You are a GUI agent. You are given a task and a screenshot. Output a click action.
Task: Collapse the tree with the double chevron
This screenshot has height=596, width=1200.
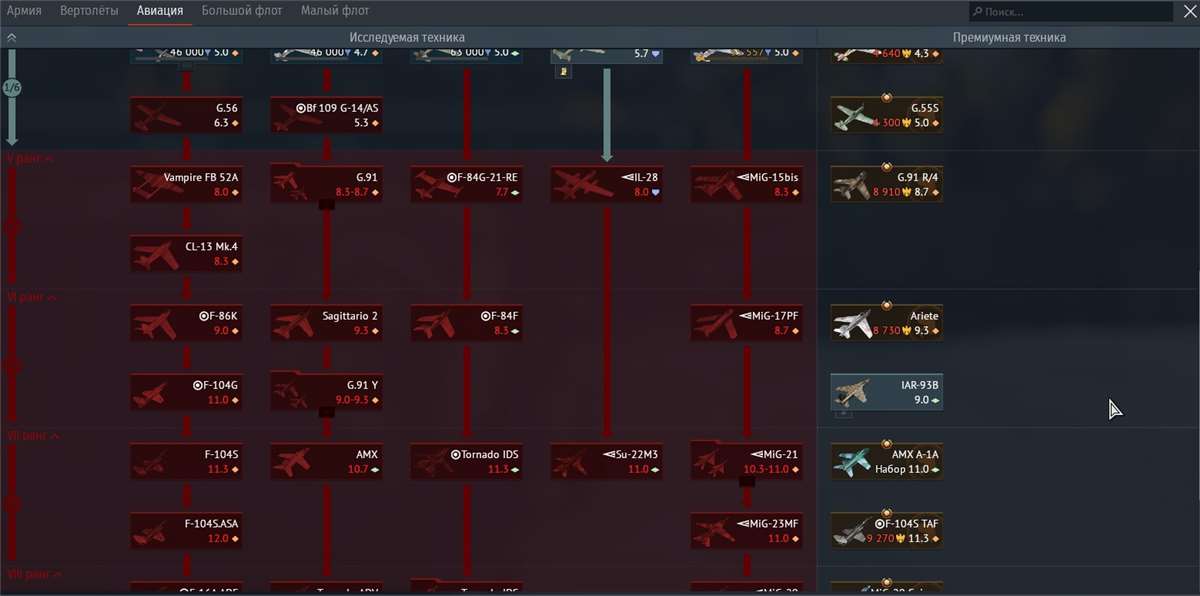(x=12, y=37)
